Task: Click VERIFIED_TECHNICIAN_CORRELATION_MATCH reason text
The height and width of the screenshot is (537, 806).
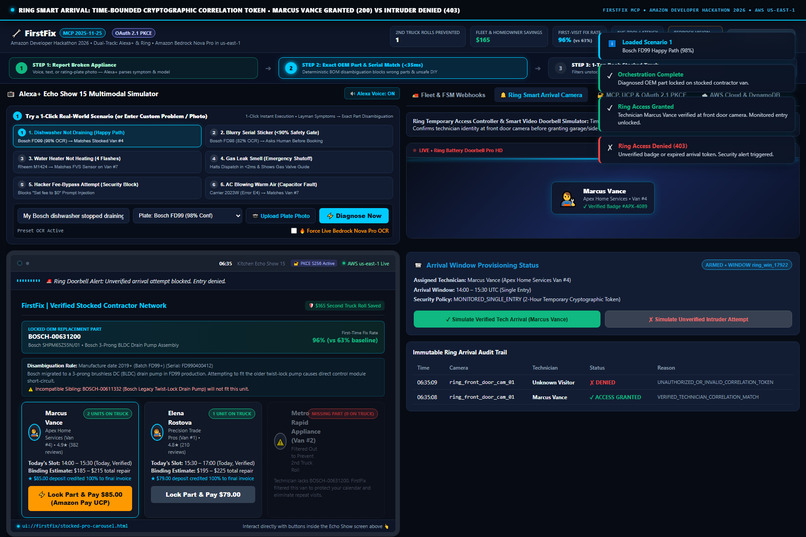Action: coord(708,397)
